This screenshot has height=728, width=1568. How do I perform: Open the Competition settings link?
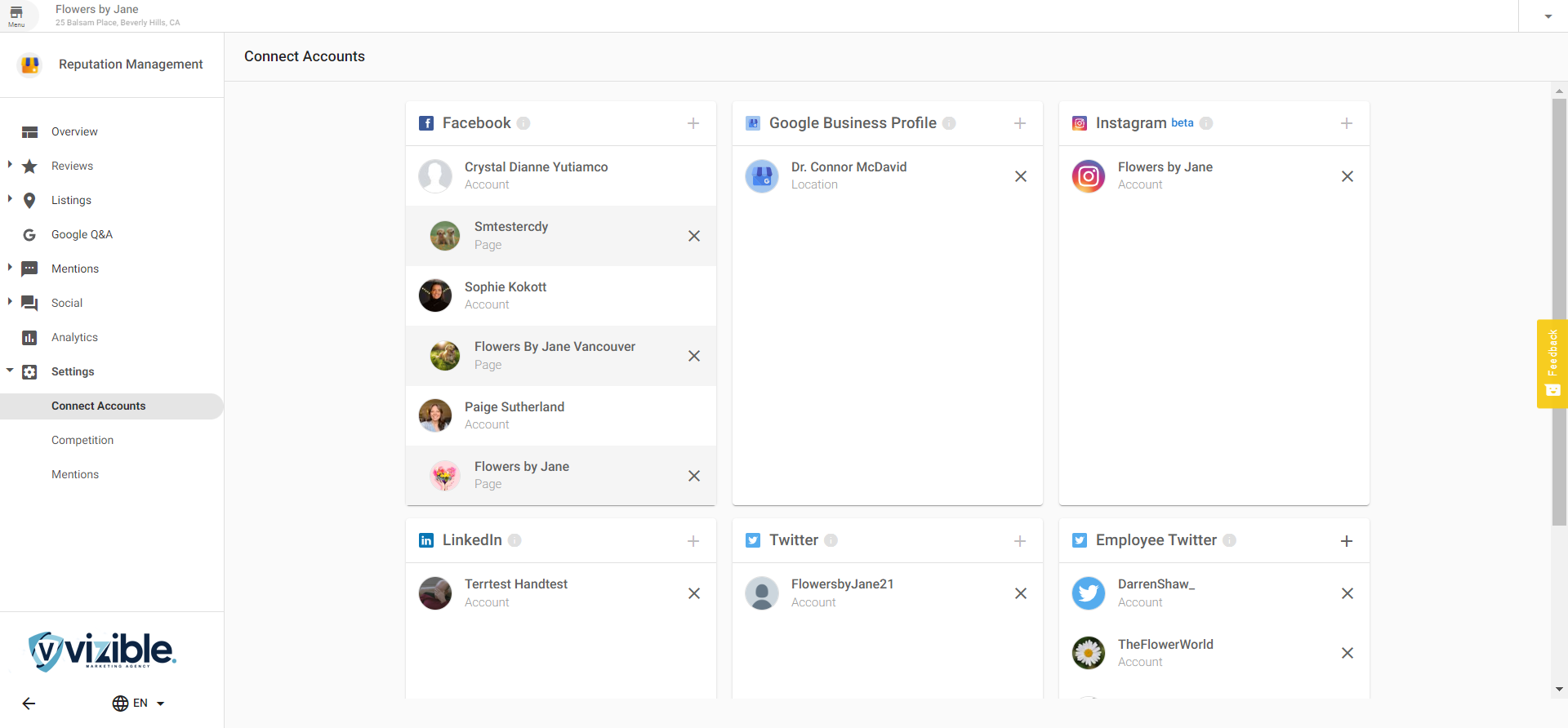tap(82, 440)
